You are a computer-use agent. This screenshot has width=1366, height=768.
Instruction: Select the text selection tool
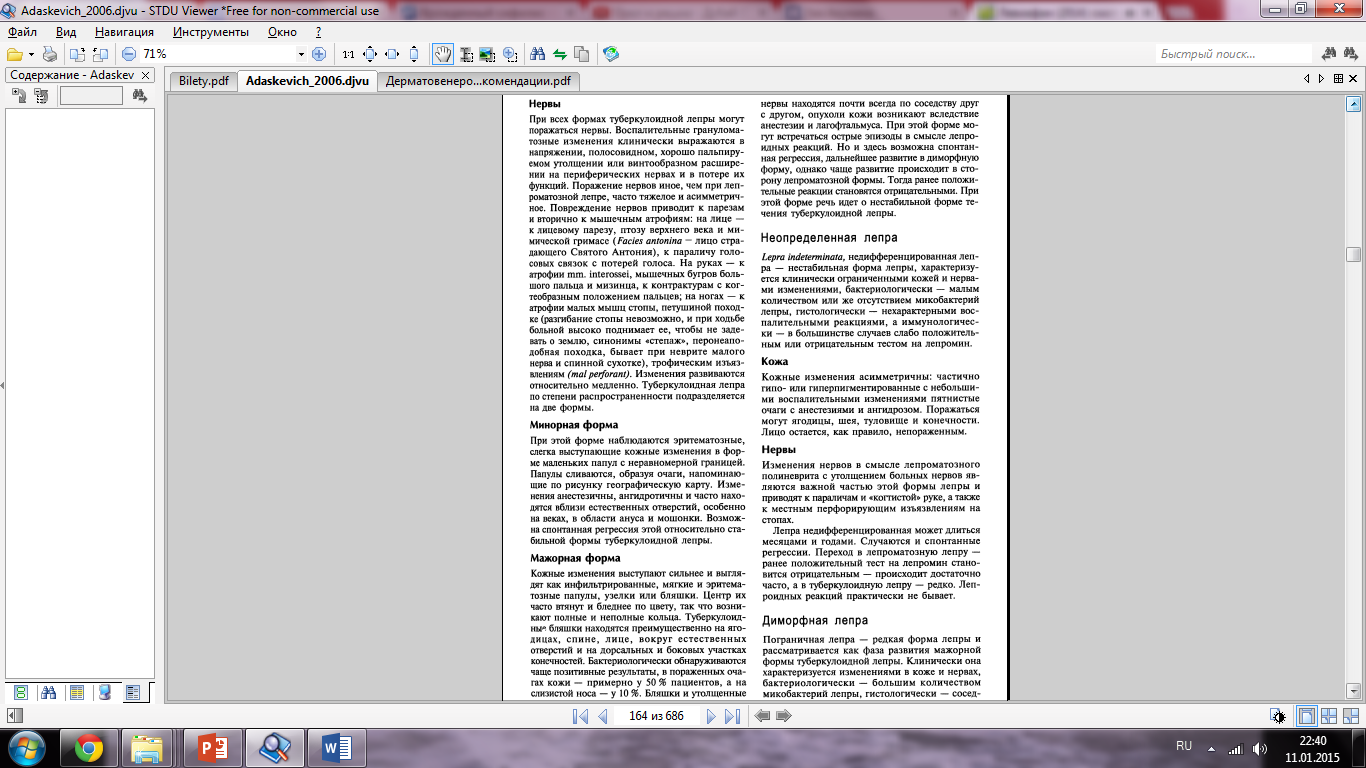coord(466,54)
